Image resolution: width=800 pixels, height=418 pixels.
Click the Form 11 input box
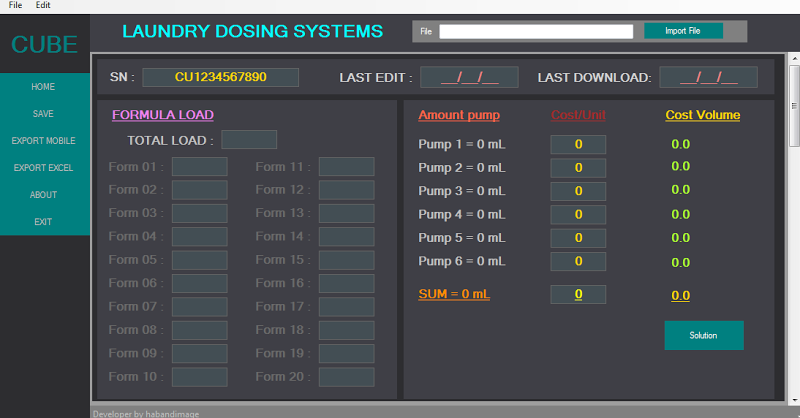pyautogui.click(x=346, y=167)
